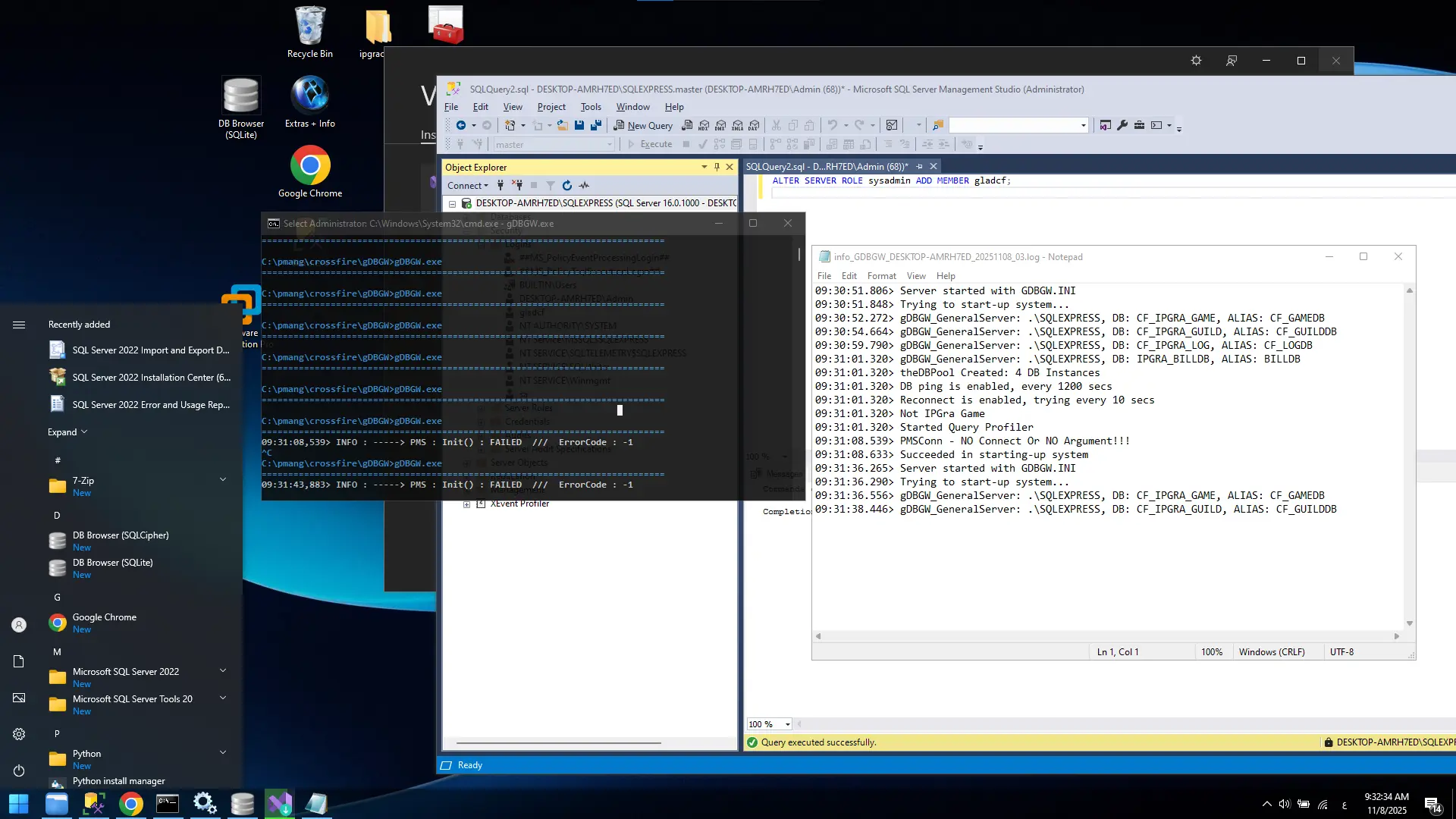Viewport: 1456px width, 819px height.
Task: Open Format menu in Notepad
Action: tap(881, 276)
